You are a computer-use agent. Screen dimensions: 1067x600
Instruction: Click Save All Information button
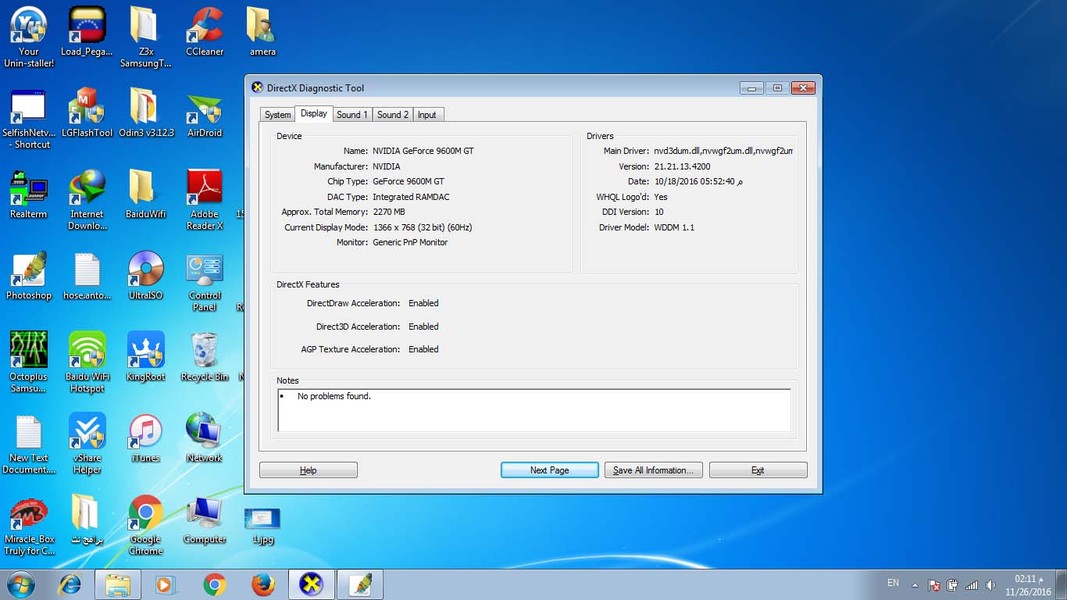(653, 470)
